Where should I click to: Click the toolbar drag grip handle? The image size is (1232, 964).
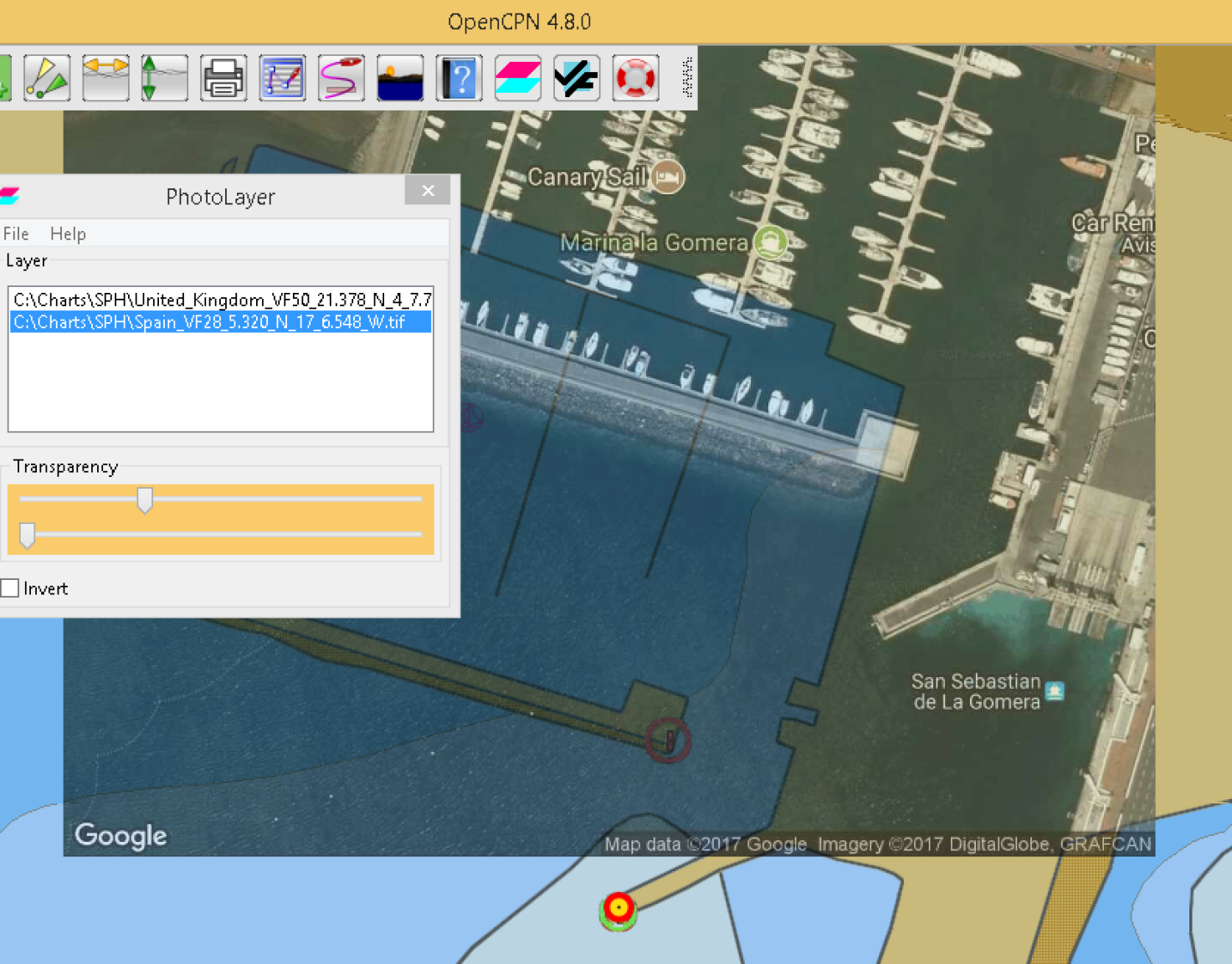click(x=687, y=78)
